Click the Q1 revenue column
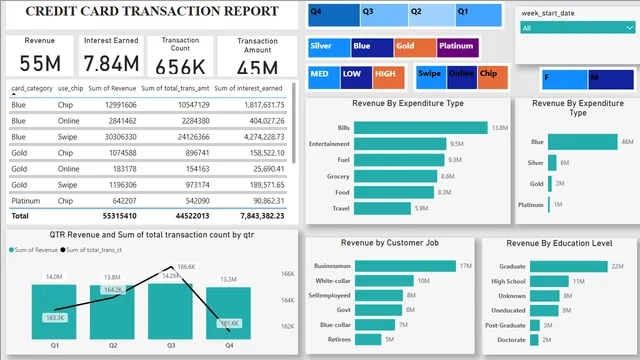The height and width of the screenshot is (360, 640). coord(54,312)
